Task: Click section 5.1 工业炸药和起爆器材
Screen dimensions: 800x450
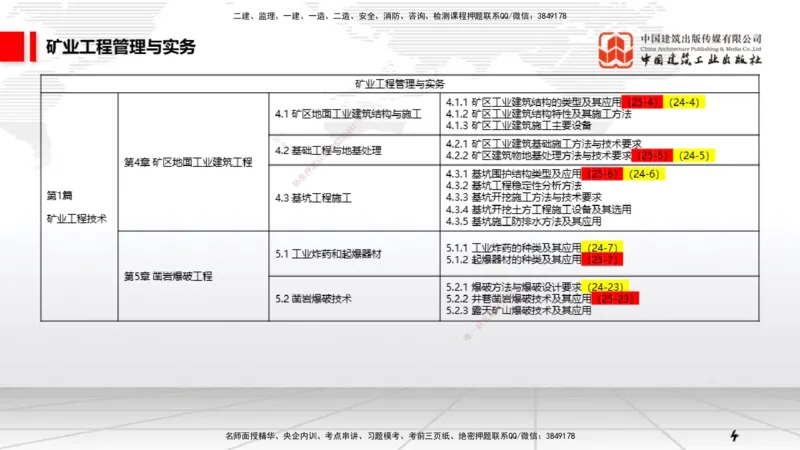Action: point(328,254)
